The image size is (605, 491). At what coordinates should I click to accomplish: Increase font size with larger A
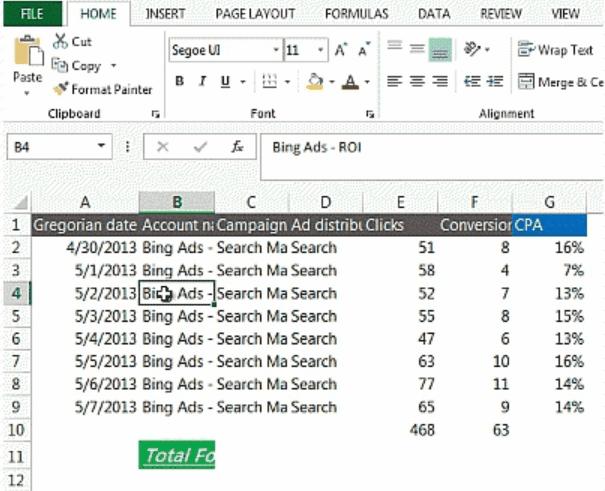[340, 50]
